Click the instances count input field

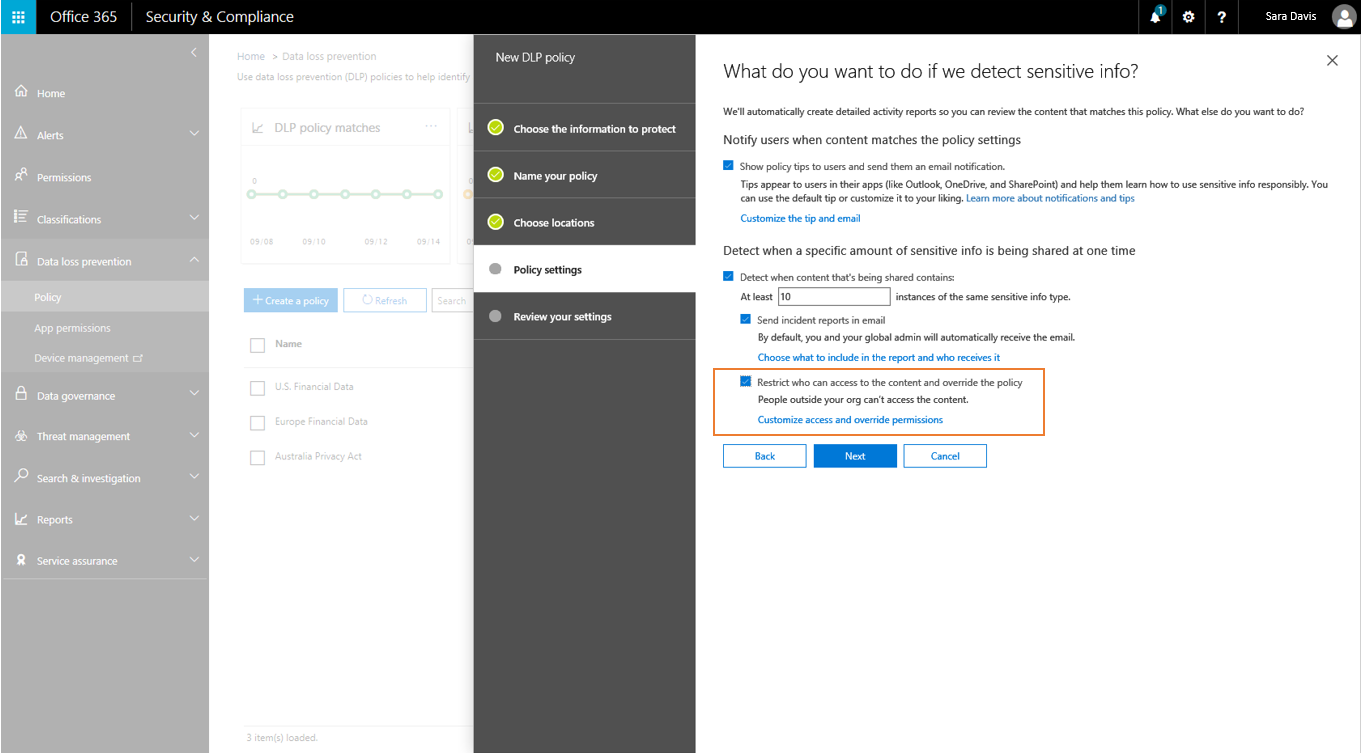coord(833,296)
